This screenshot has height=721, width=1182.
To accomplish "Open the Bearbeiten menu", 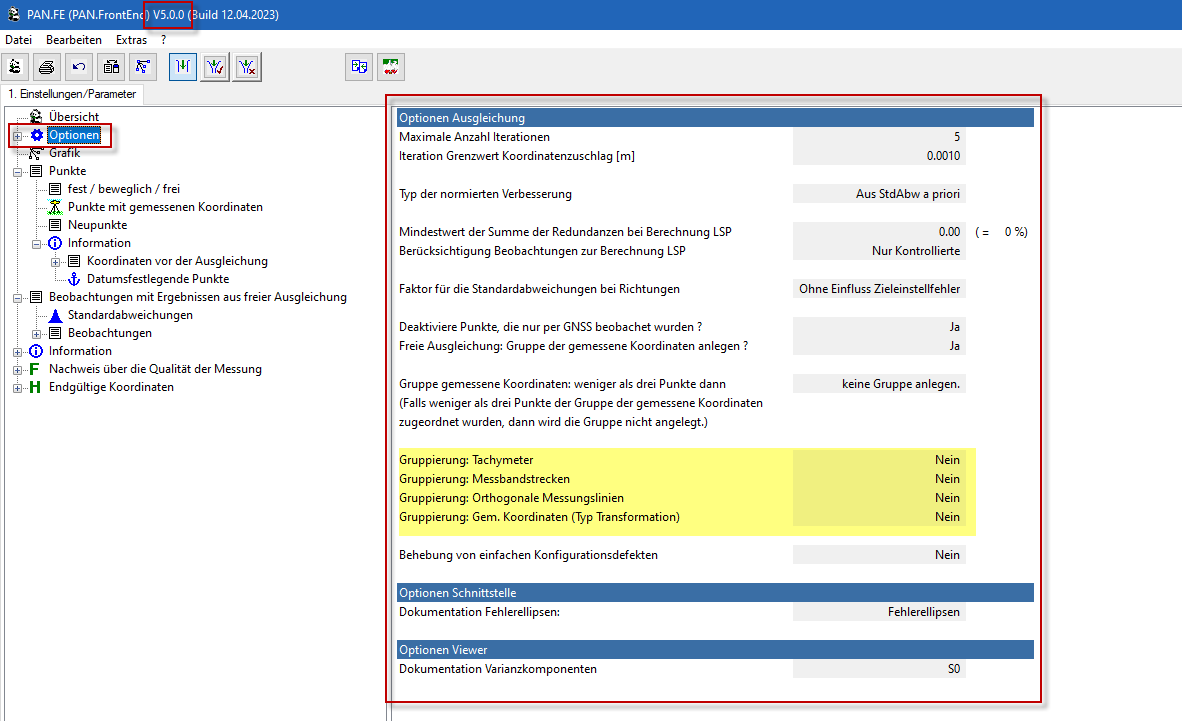I will coord(74,40).
